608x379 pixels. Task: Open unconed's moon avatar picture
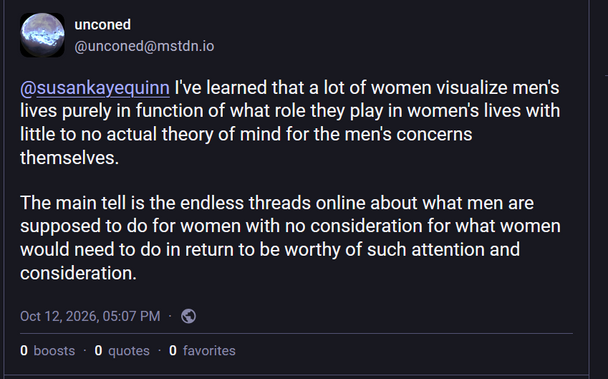point(42,35)
